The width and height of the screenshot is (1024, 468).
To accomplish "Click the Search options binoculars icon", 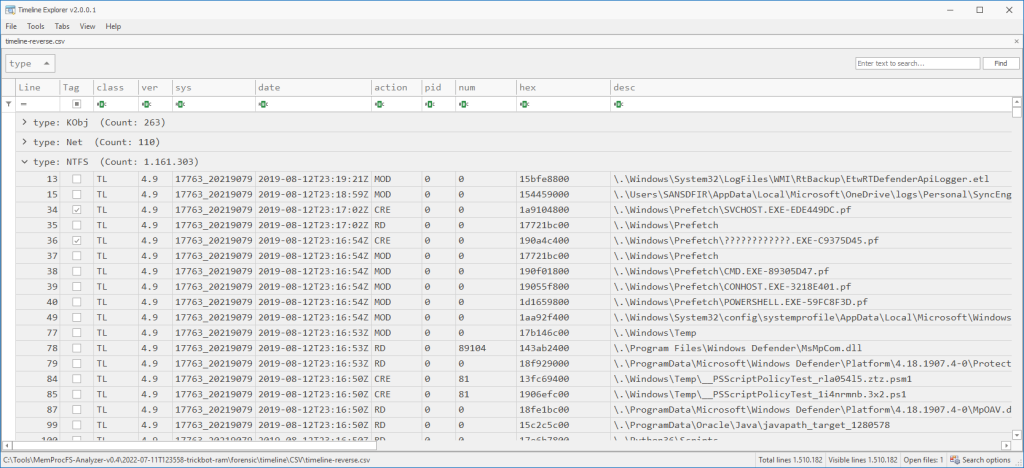I will (954, 460).
